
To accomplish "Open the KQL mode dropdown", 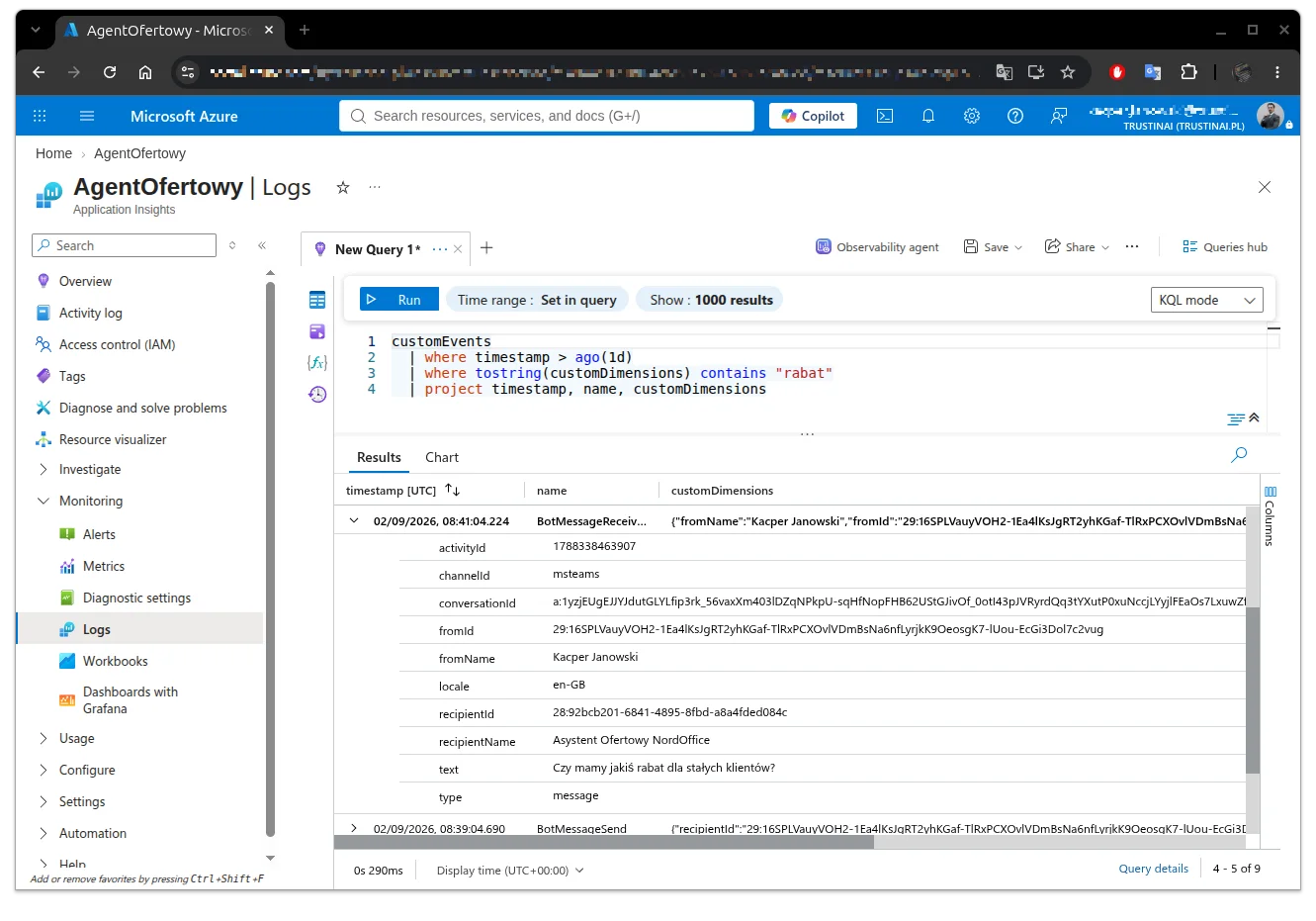I will tap(1207, 300).
